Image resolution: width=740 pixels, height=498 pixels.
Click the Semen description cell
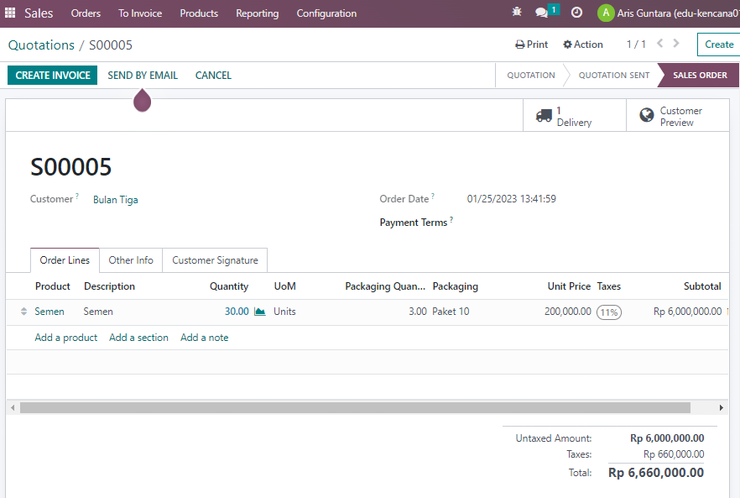click(x=98, y=312)
